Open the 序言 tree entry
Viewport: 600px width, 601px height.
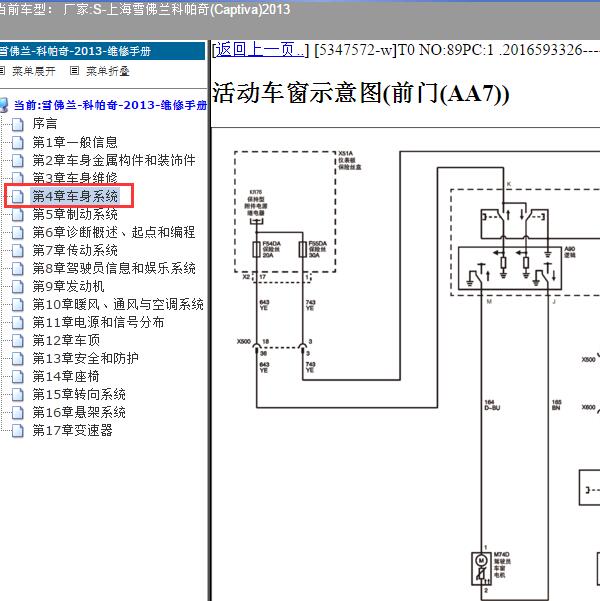[45, 124]
